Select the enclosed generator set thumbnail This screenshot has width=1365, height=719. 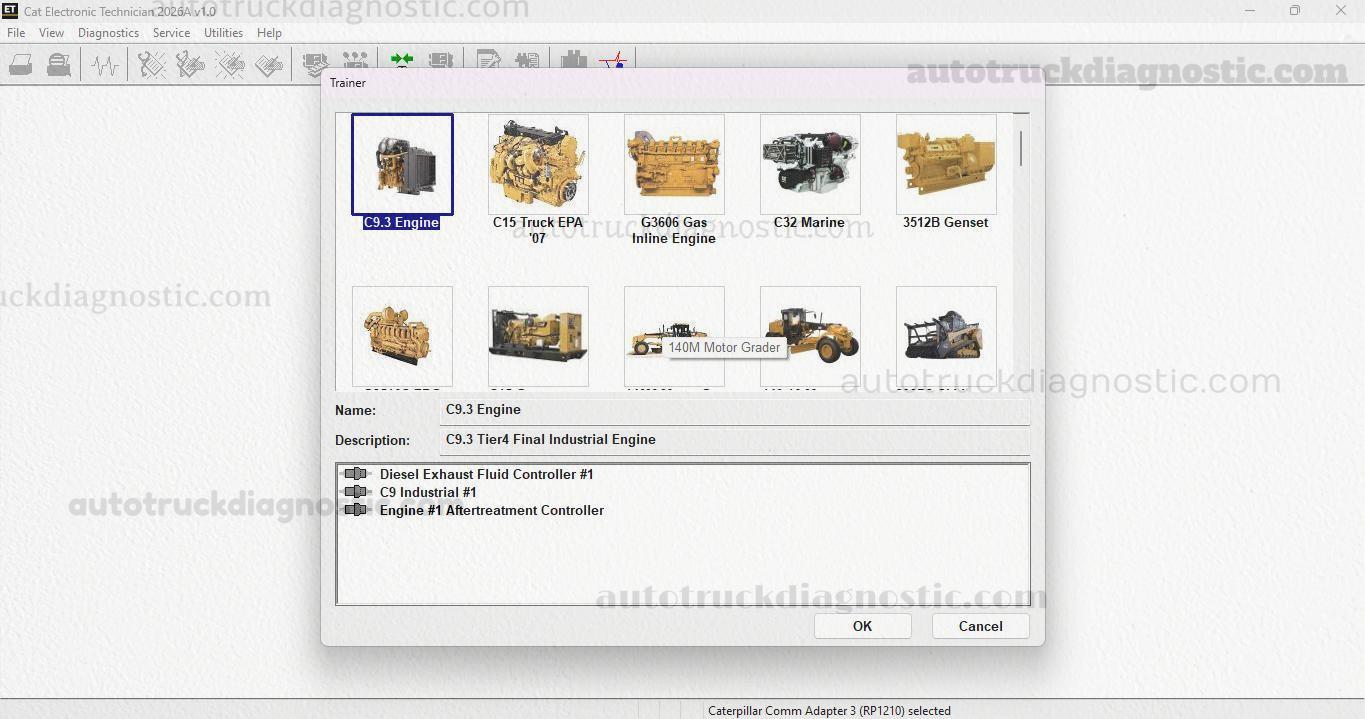click(x=538, y=336)
